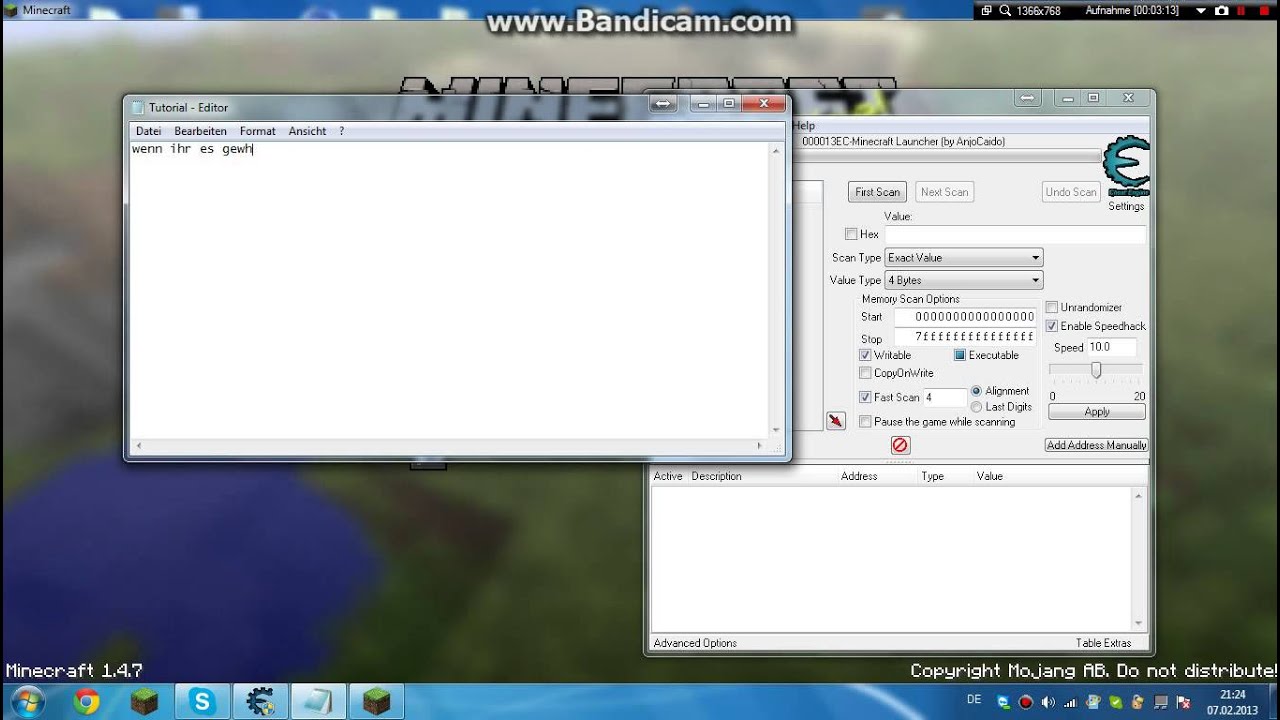This screenshot has height=720, width=1280.
Task: Select the Last Digits radio button
Action: point(977,407)
